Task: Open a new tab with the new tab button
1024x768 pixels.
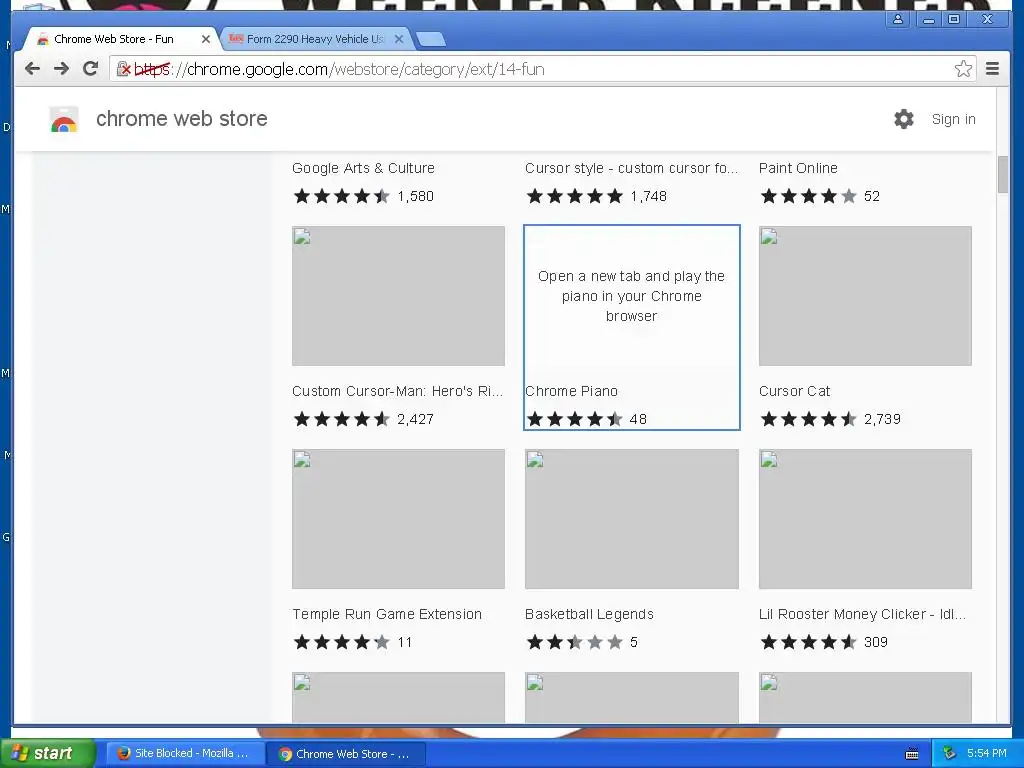Action: (431, 39)
